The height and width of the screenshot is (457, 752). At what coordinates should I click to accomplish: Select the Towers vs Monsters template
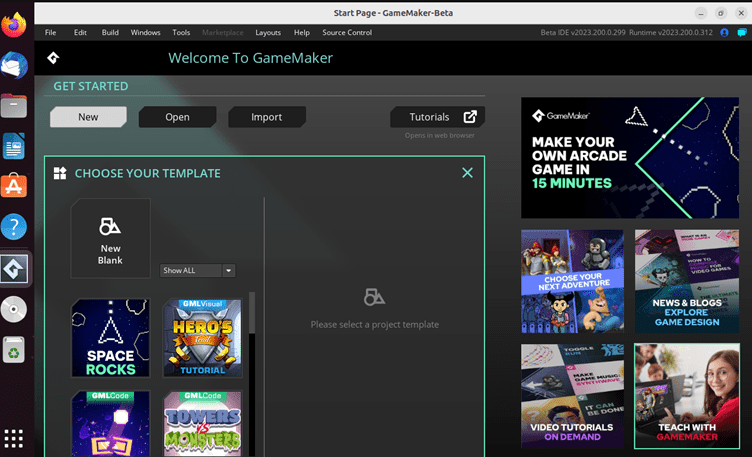202,424
